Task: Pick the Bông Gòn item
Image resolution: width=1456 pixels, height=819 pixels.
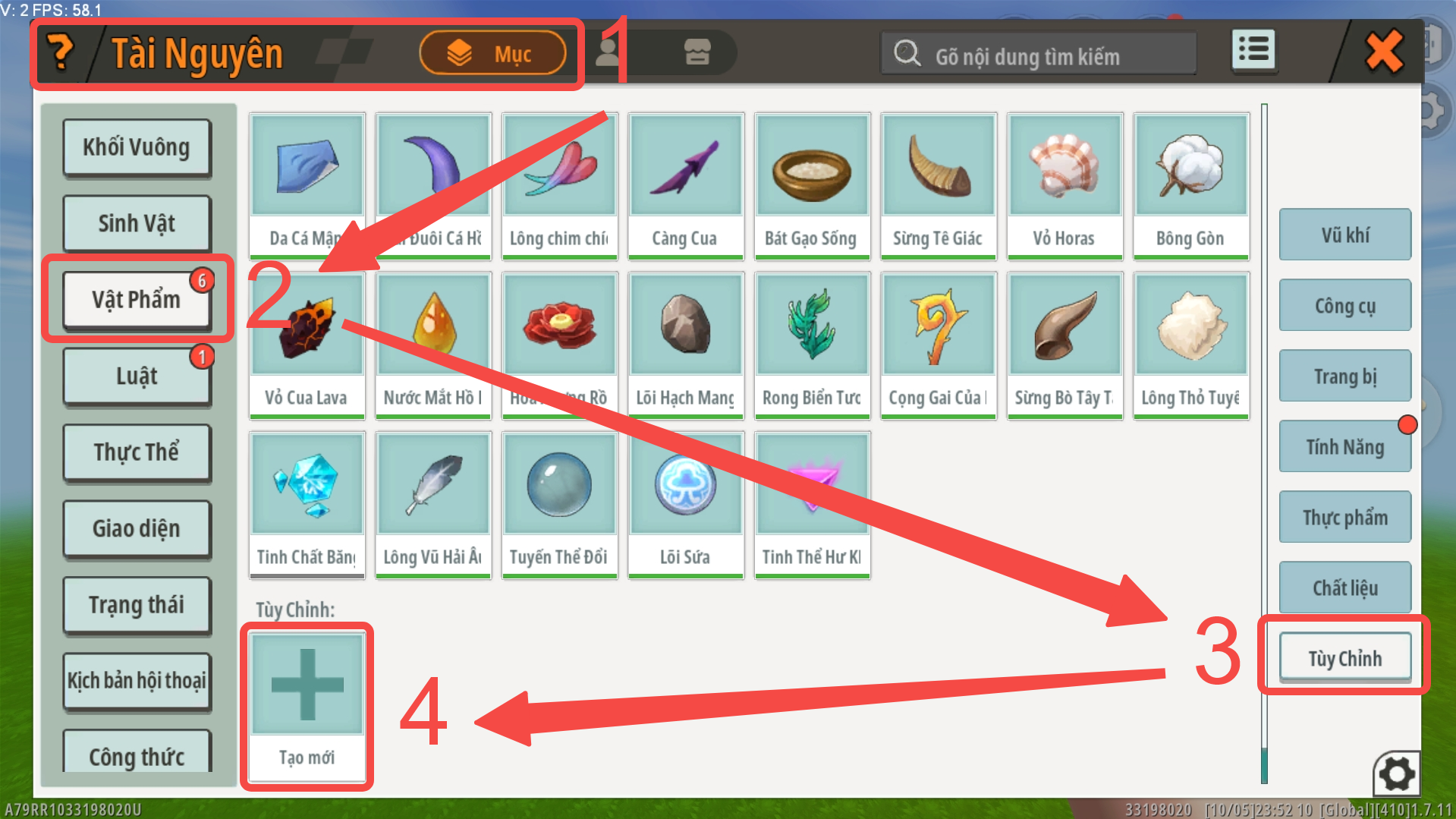Action: pos(1190,186)
